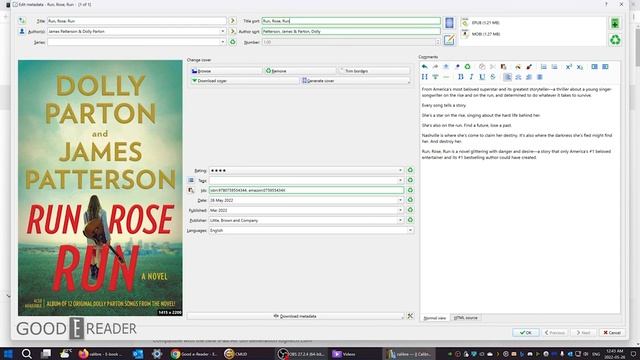Click the justify text icon
The image size is (640, 360).
[x=540, y=77]
